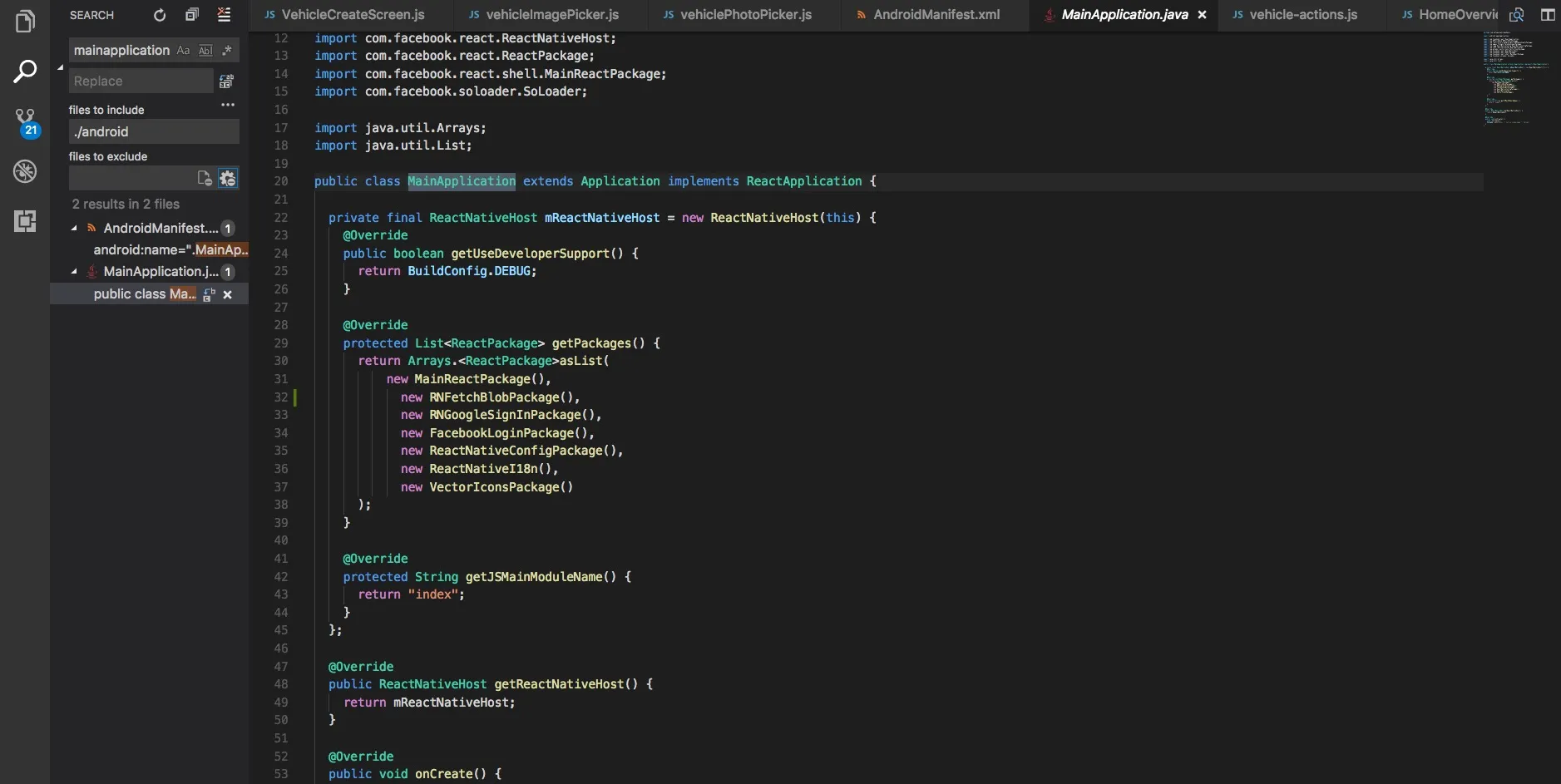The image size is (1561, 784).
Task: Open the Search view magnifier icon
Action: coord(25,71)
